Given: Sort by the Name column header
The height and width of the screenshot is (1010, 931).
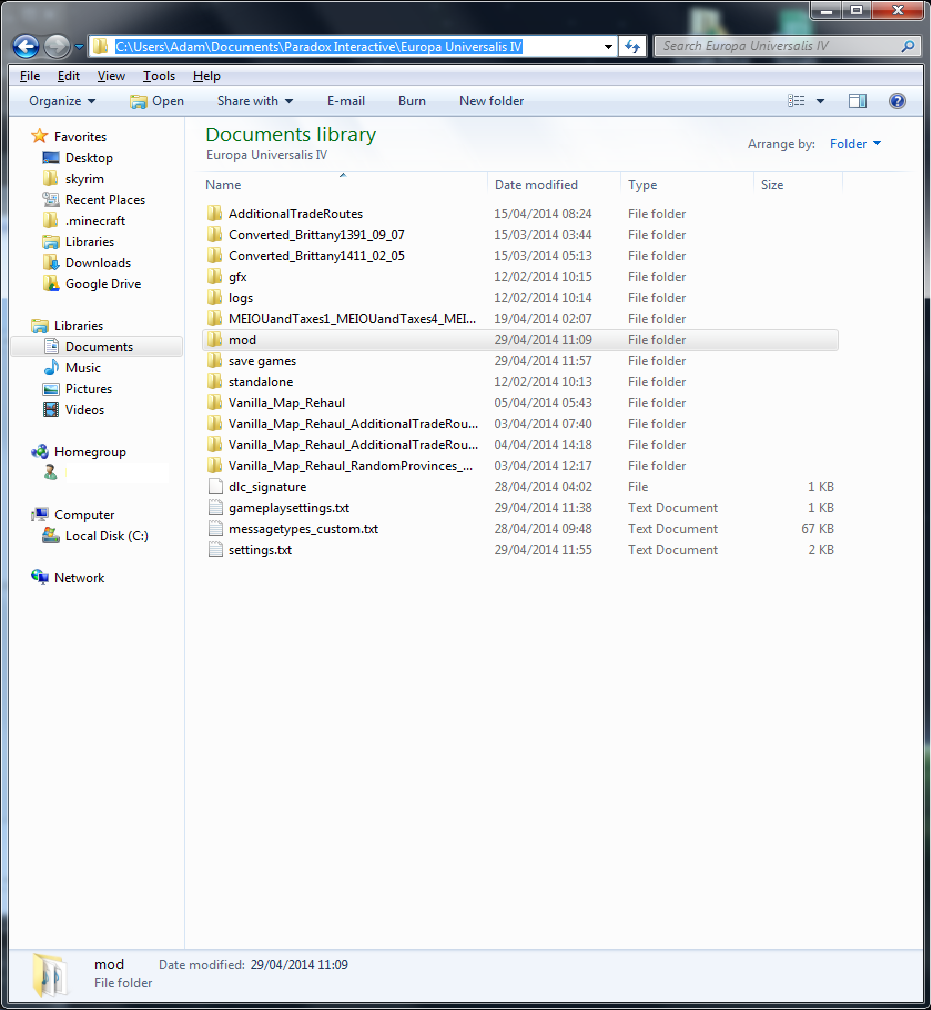Looking at the screenshot, I should (223, 185).
